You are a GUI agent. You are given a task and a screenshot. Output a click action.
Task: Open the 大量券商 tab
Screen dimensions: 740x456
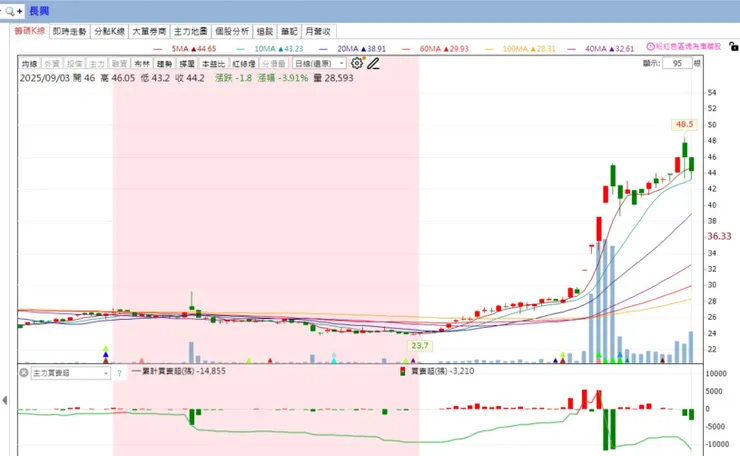tap(149, 31)
